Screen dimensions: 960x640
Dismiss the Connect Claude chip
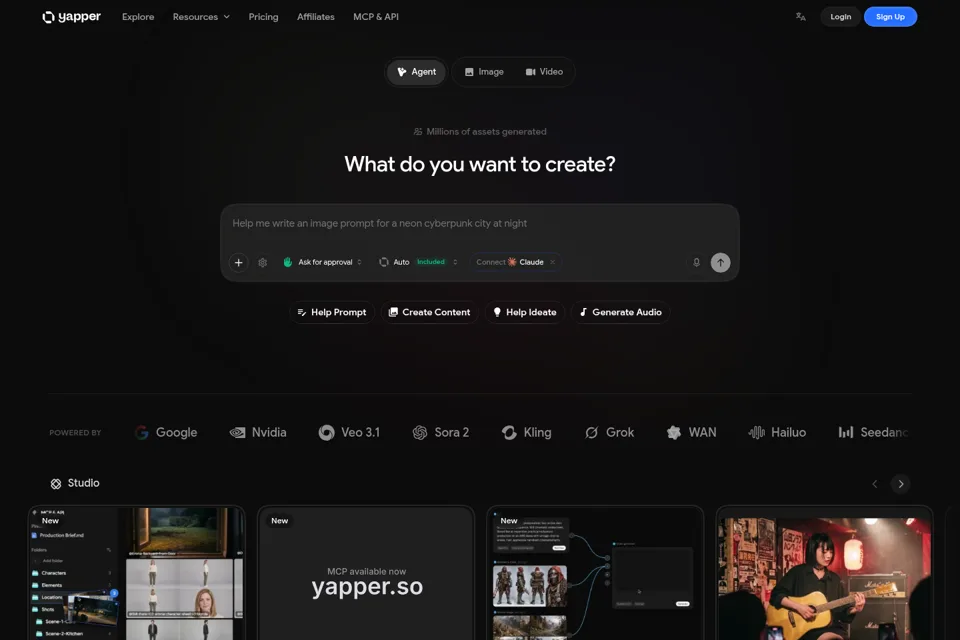point(552,262)
